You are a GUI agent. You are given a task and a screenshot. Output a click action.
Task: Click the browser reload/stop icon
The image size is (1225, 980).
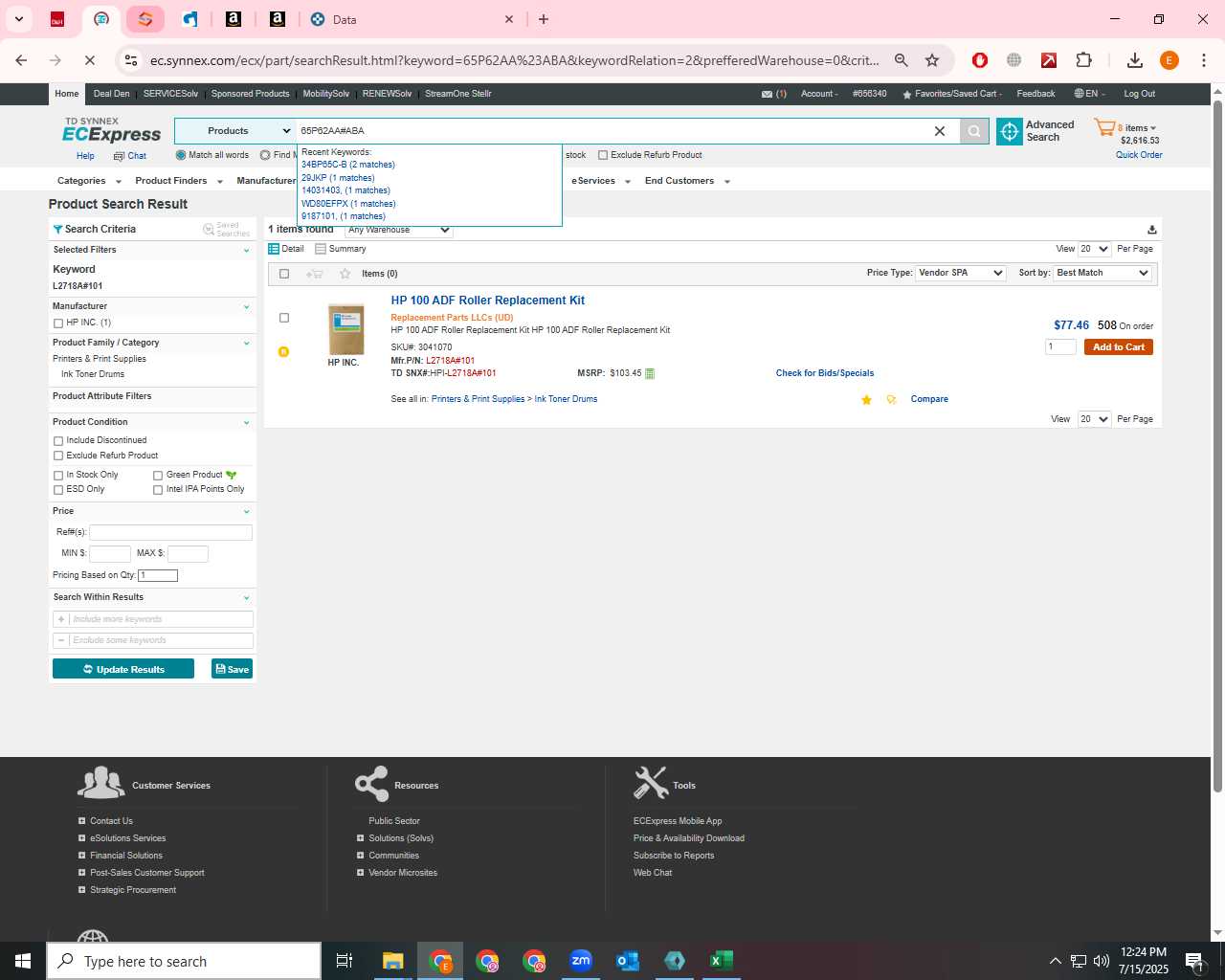[x=89, y=60]
